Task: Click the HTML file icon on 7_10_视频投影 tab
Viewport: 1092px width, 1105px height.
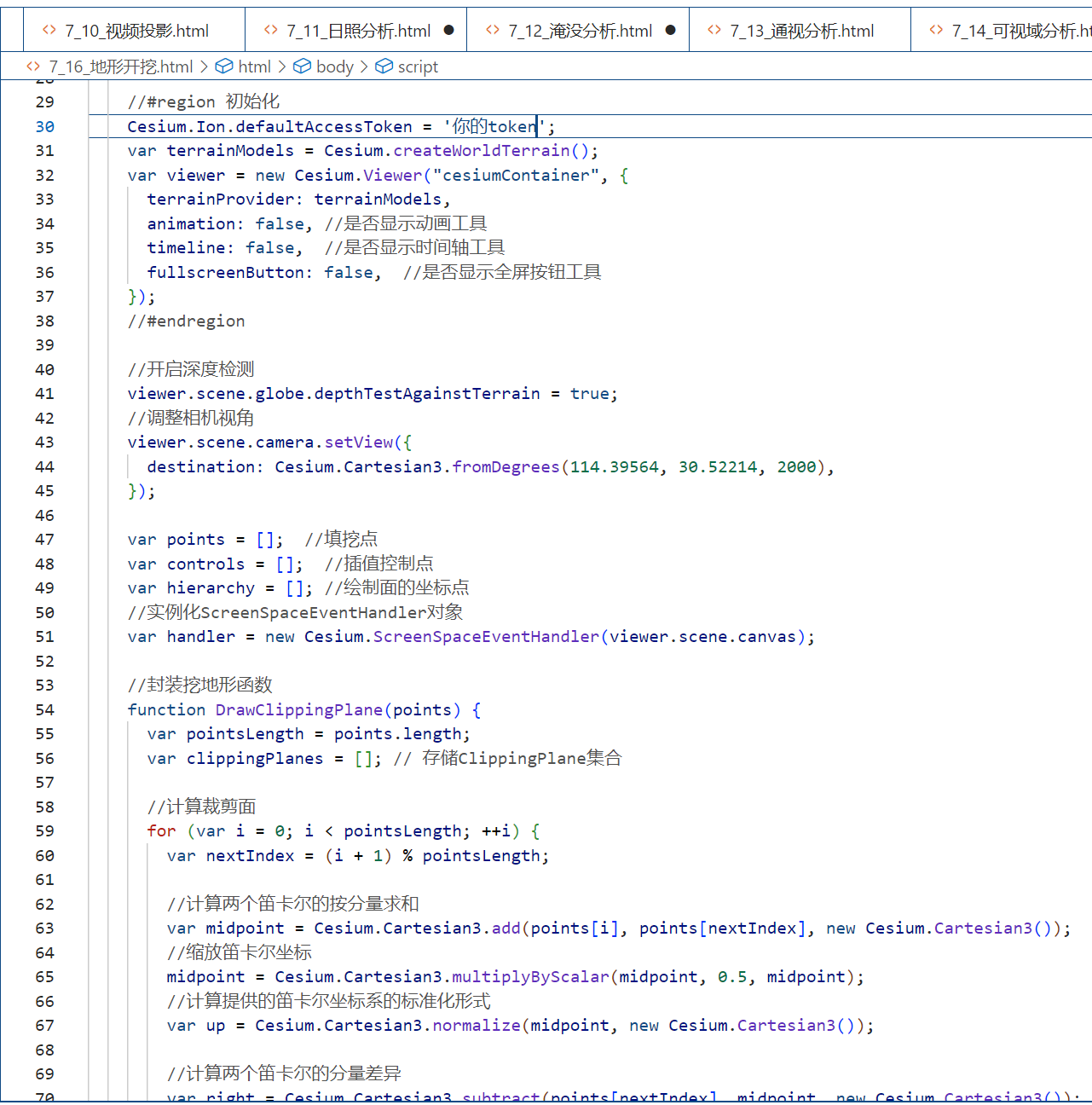Action: pyautogui.click(x=49, y=30)
